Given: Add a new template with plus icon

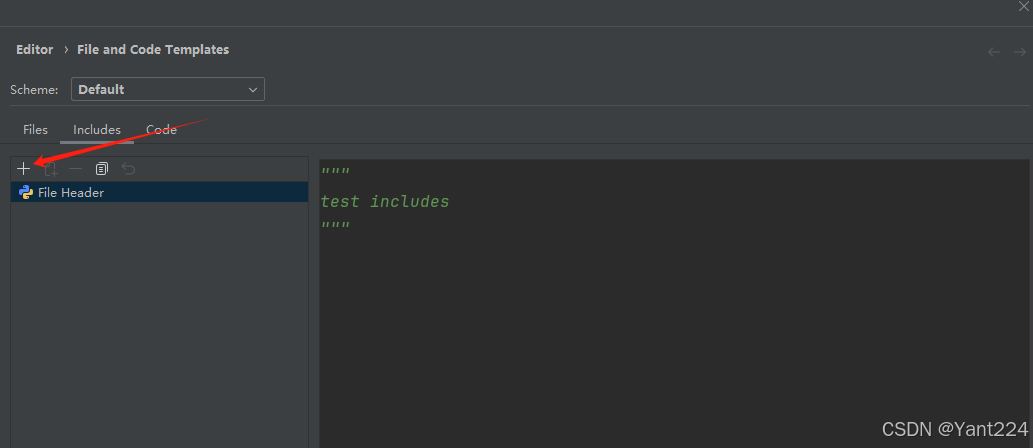Looking at the screenshot, I should (23, 169).
